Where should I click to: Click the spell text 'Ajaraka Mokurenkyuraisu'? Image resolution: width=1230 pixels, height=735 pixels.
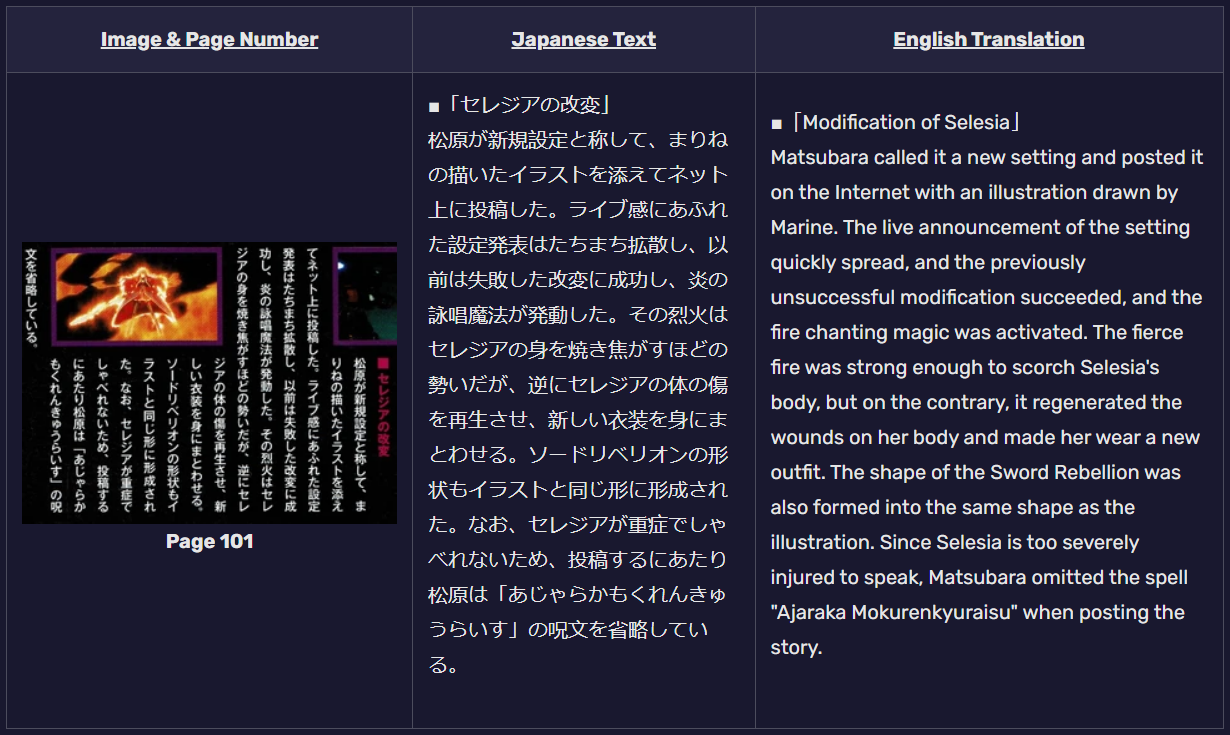892,612
